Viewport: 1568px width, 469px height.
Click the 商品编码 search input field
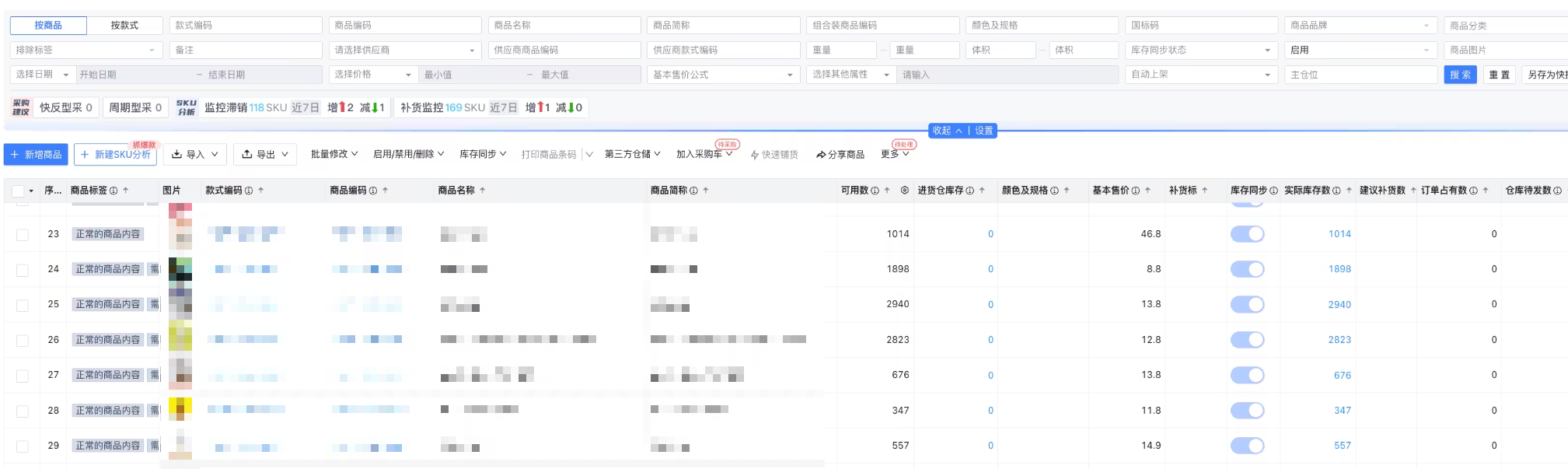coord(404,26)
